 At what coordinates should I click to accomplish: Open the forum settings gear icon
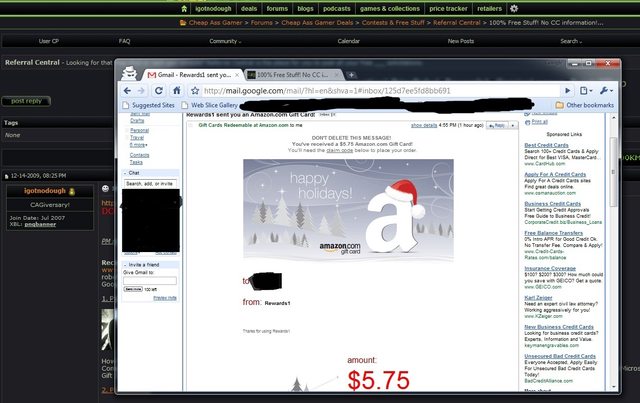(514, 9)
